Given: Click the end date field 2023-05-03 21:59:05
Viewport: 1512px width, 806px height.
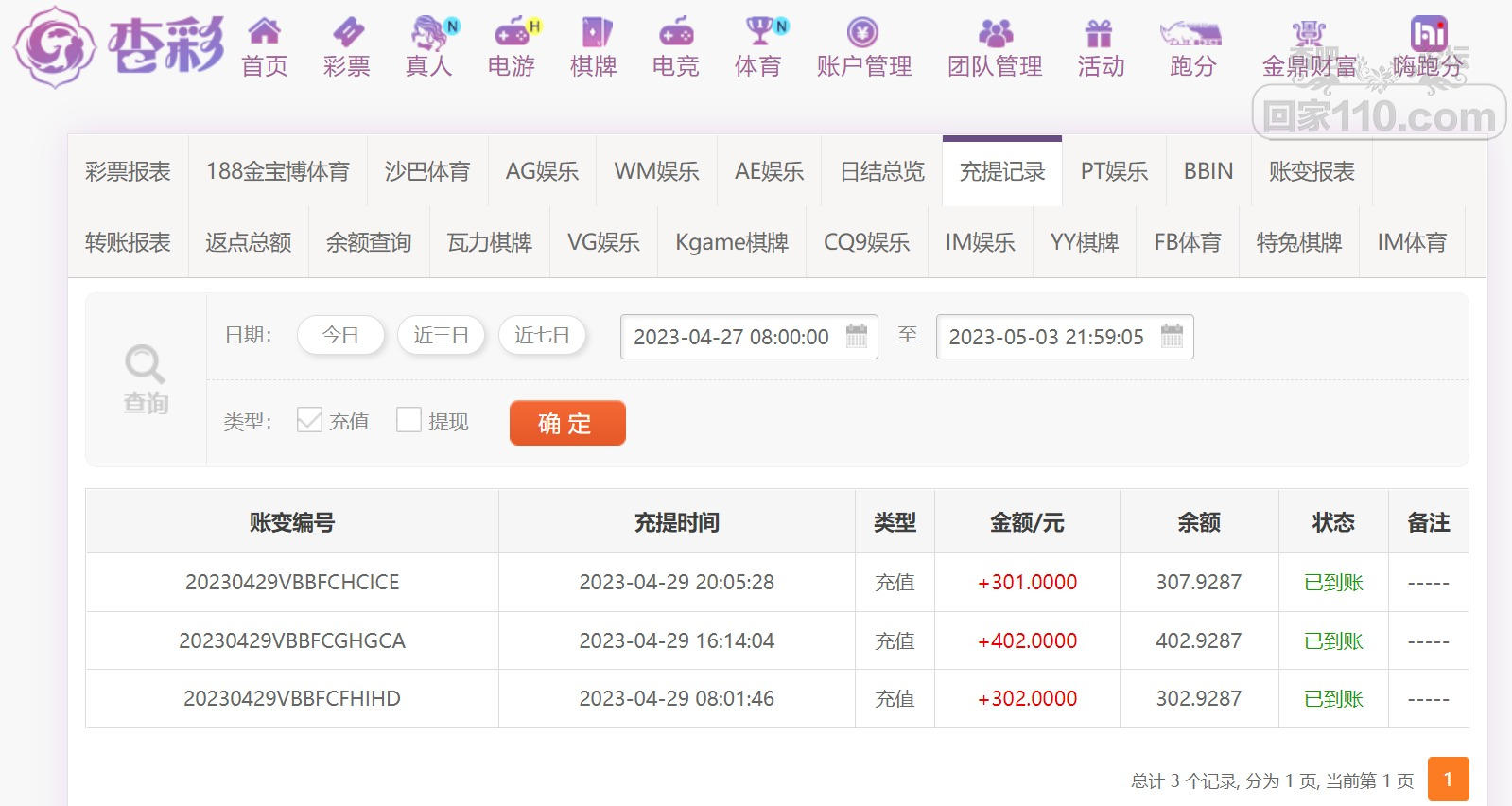Looking at the screenshot, I should tap(1065, 337).
